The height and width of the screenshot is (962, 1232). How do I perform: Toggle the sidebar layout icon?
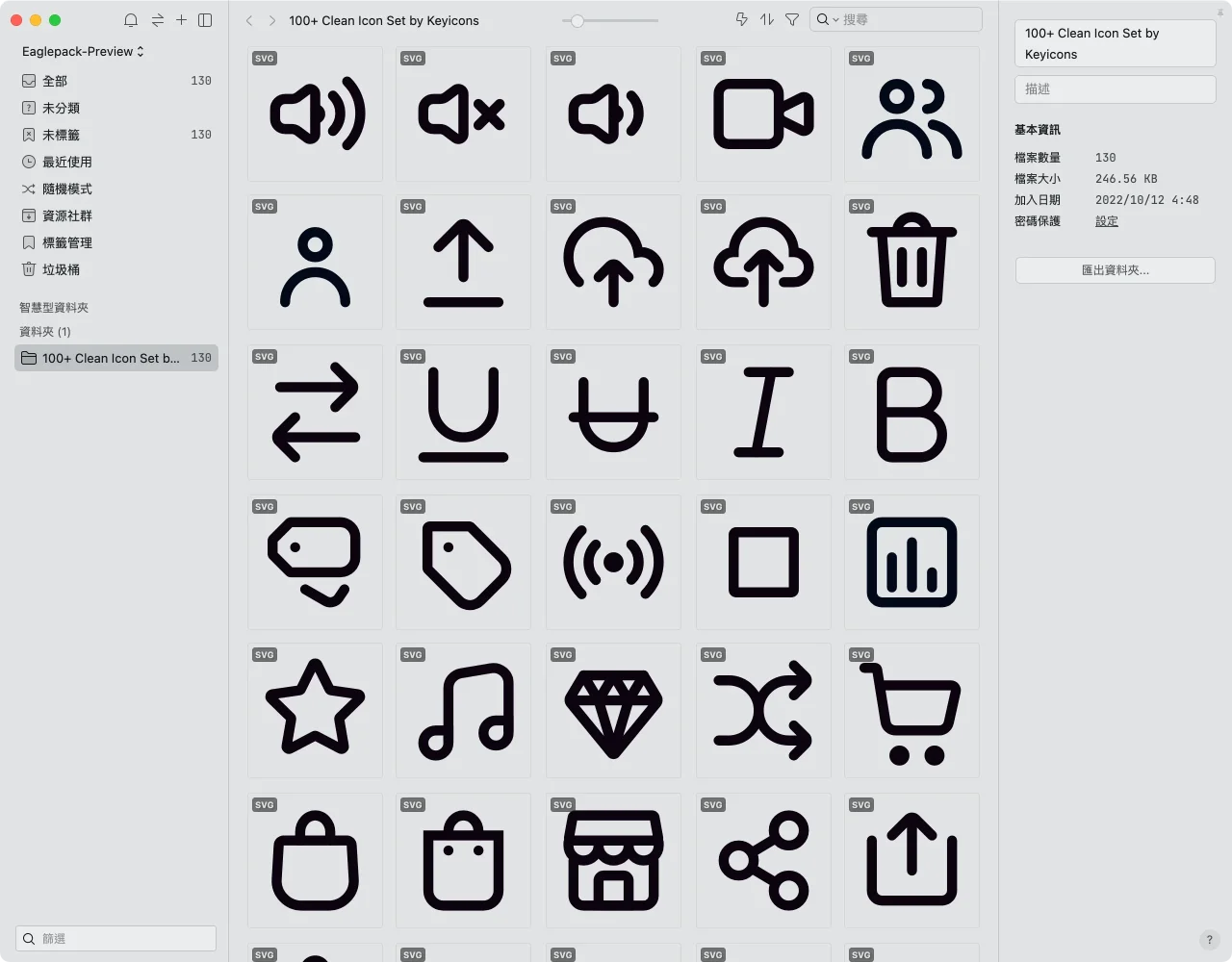point(205,20)
